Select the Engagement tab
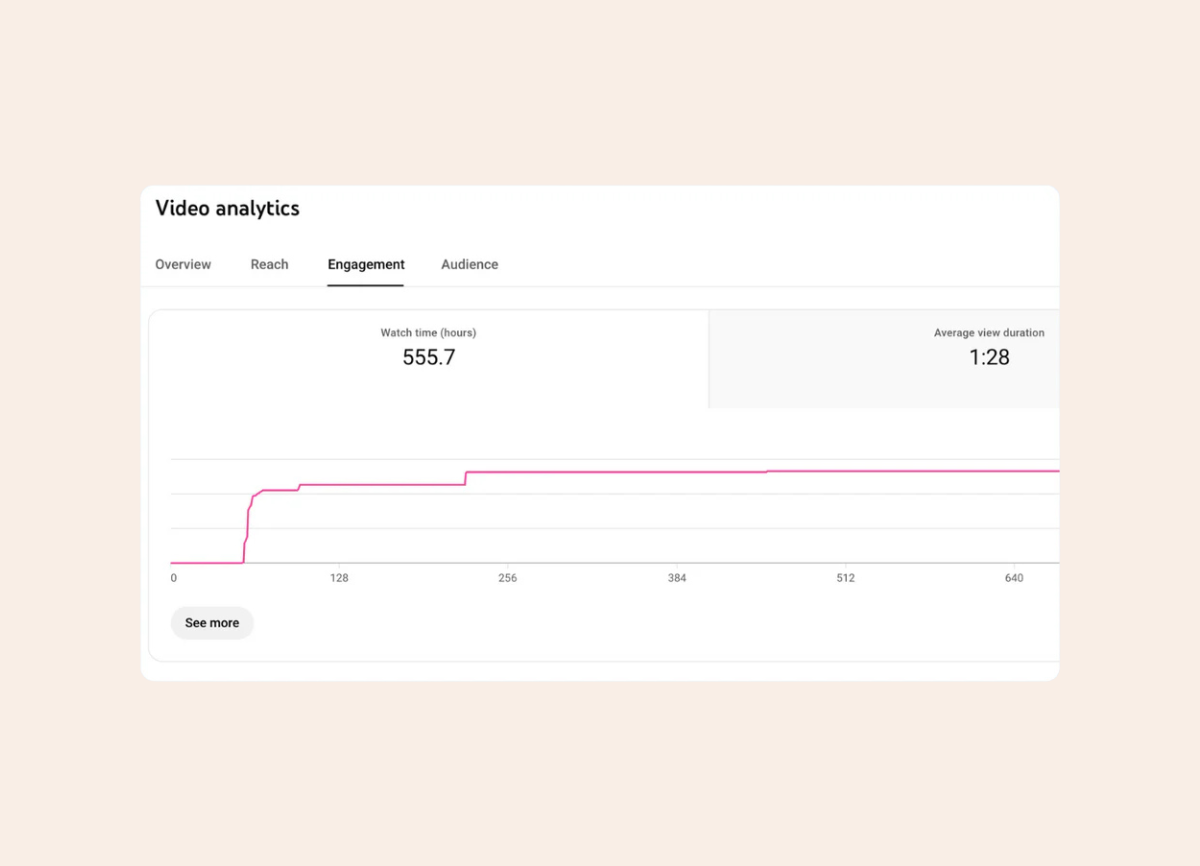 coord(366,265)
